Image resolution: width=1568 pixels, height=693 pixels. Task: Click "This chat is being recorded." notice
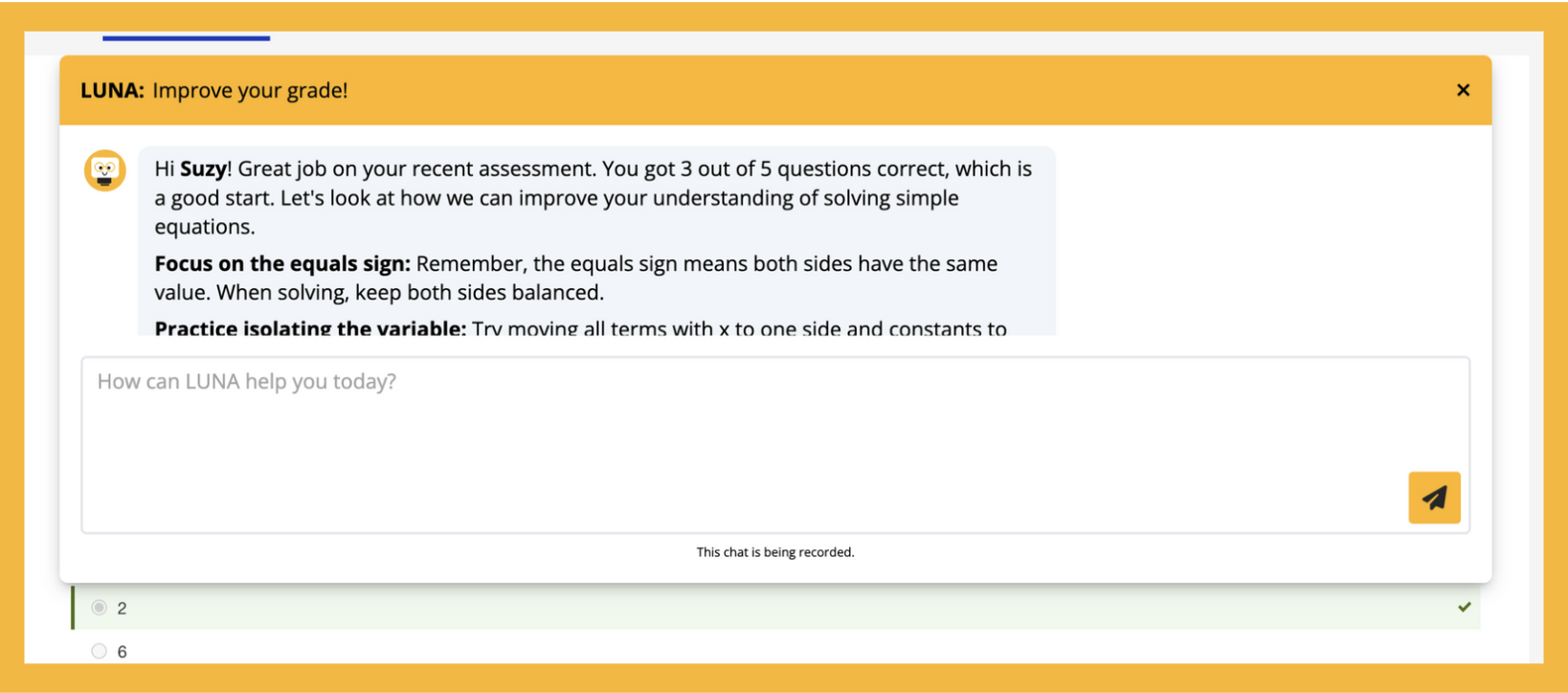click(x=775, y=552)
